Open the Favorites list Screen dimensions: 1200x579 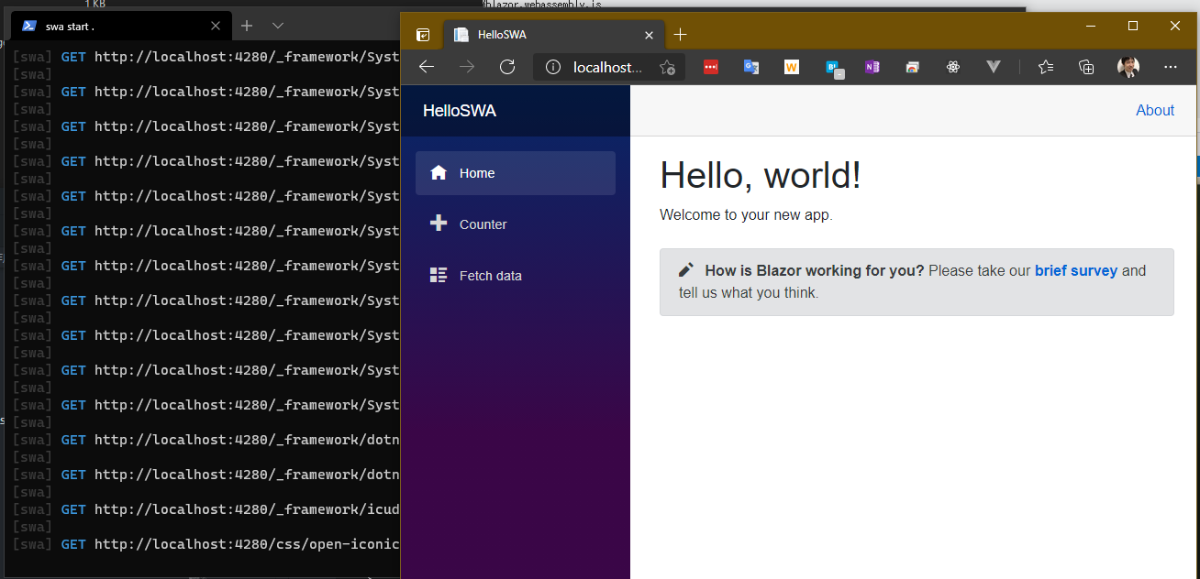point(1045,67)
